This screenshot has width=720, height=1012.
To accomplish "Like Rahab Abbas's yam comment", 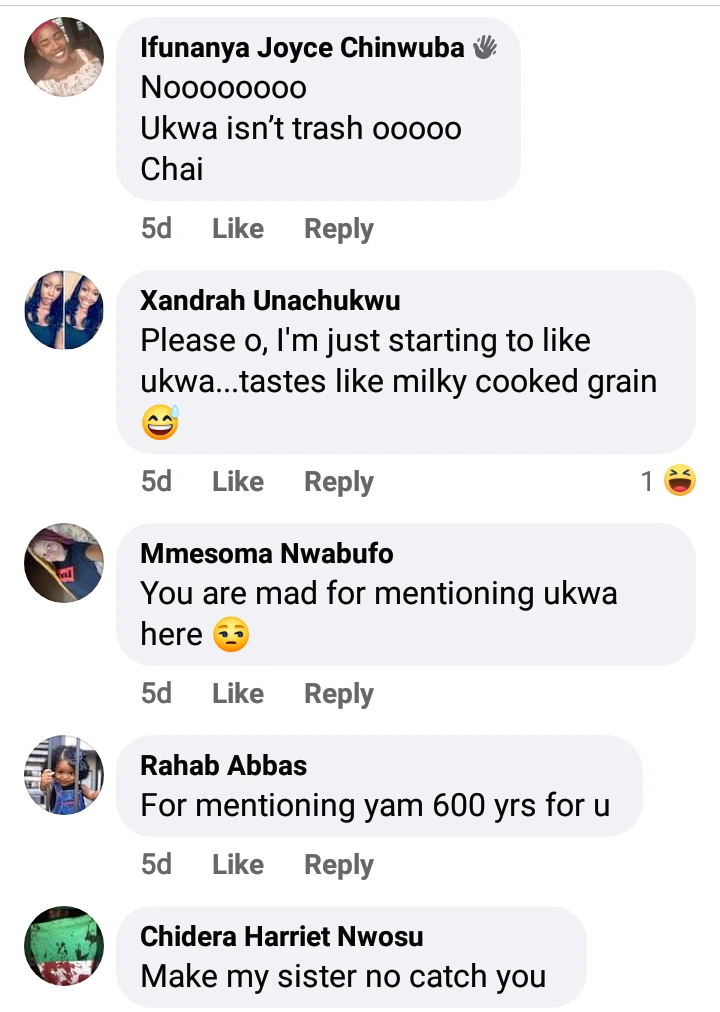I will click(238, 865).
